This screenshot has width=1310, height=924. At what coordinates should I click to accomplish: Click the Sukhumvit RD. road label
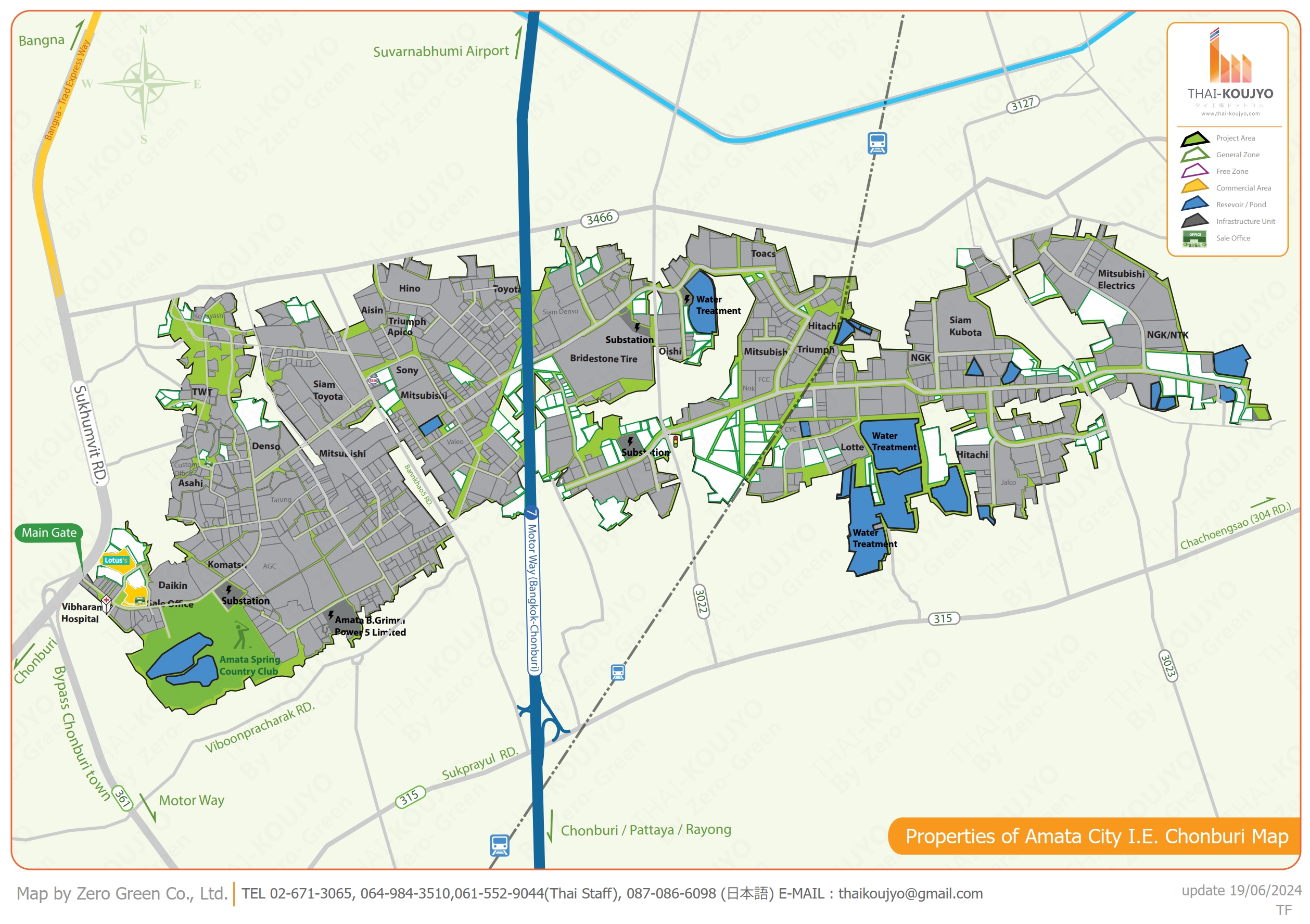(90, 435)
